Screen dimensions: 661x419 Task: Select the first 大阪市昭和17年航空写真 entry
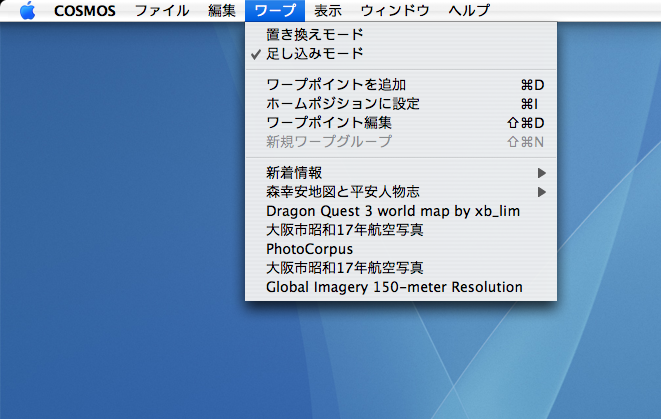pos(401,230)
